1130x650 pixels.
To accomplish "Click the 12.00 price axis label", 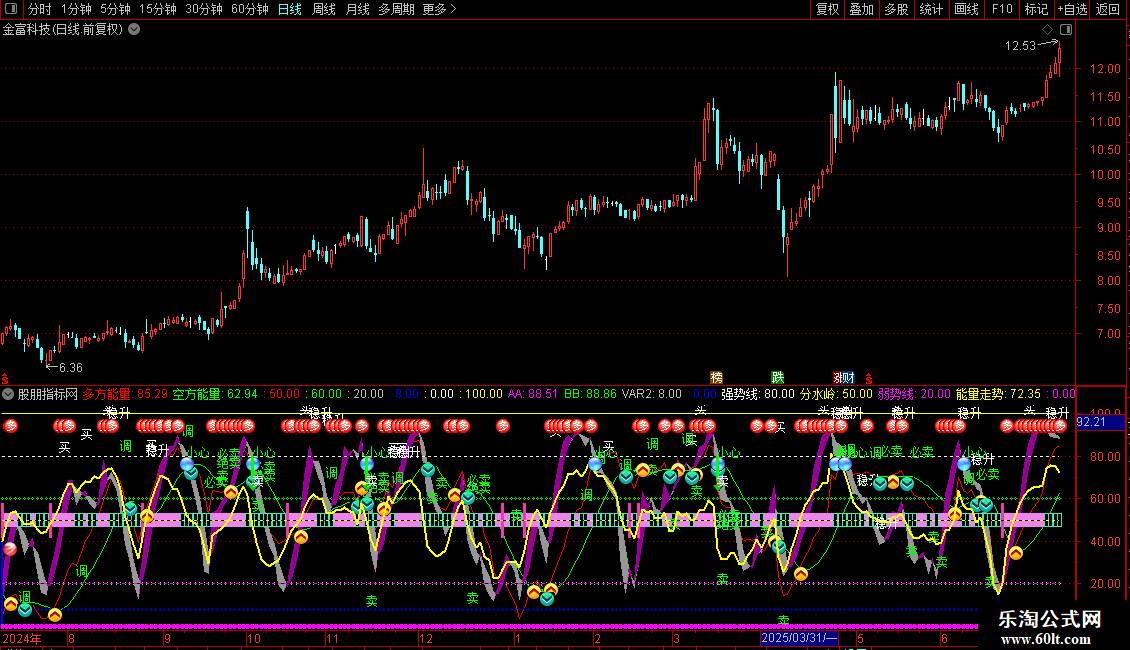I will click(1105, 69).
